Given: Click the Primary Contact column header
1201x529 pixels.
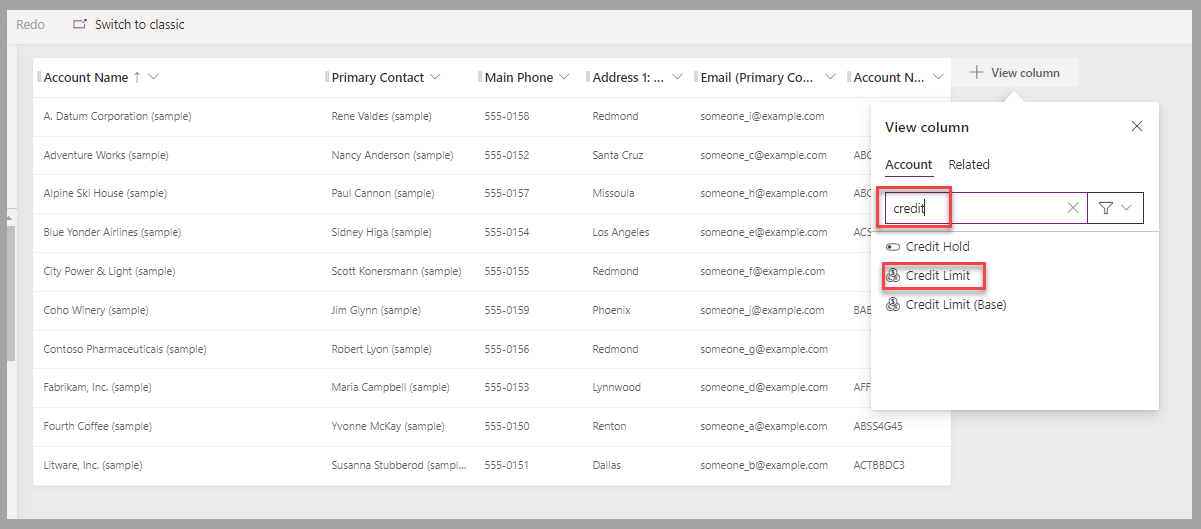Looking at the screenshot, I should tap(378, 77).
